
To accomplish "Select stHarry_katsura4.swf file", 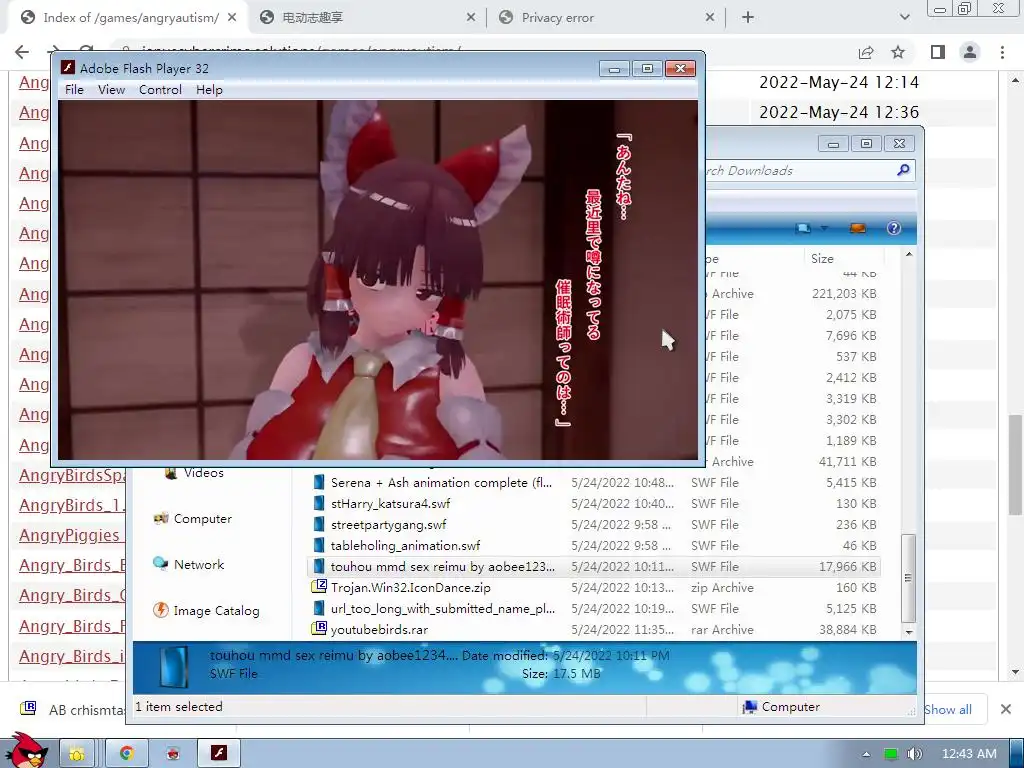I will 391,504.
